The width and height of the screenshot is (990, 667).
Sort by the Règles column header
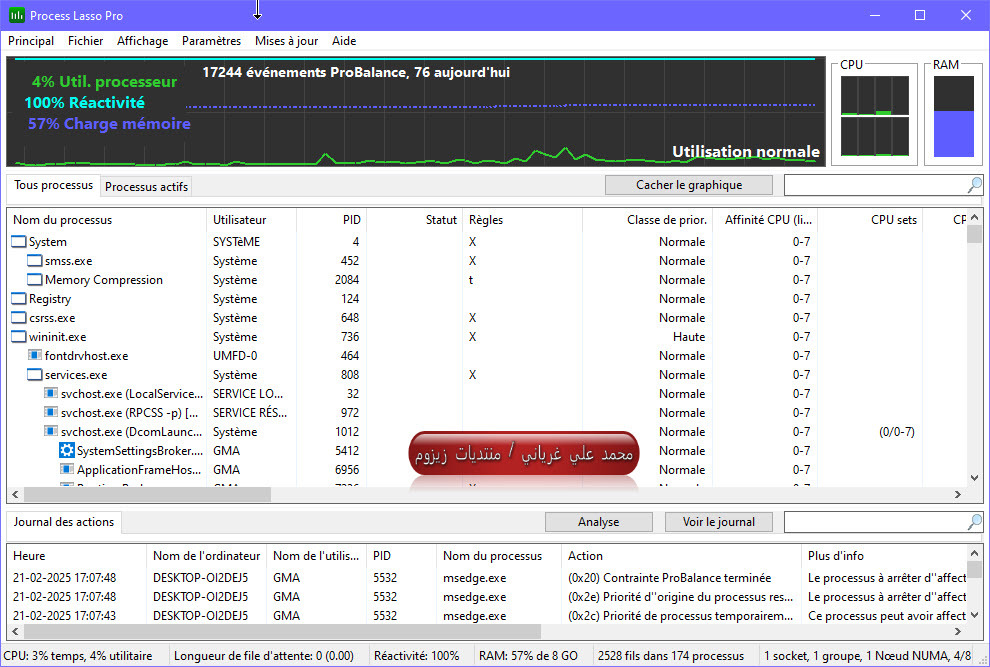[522, 220]
